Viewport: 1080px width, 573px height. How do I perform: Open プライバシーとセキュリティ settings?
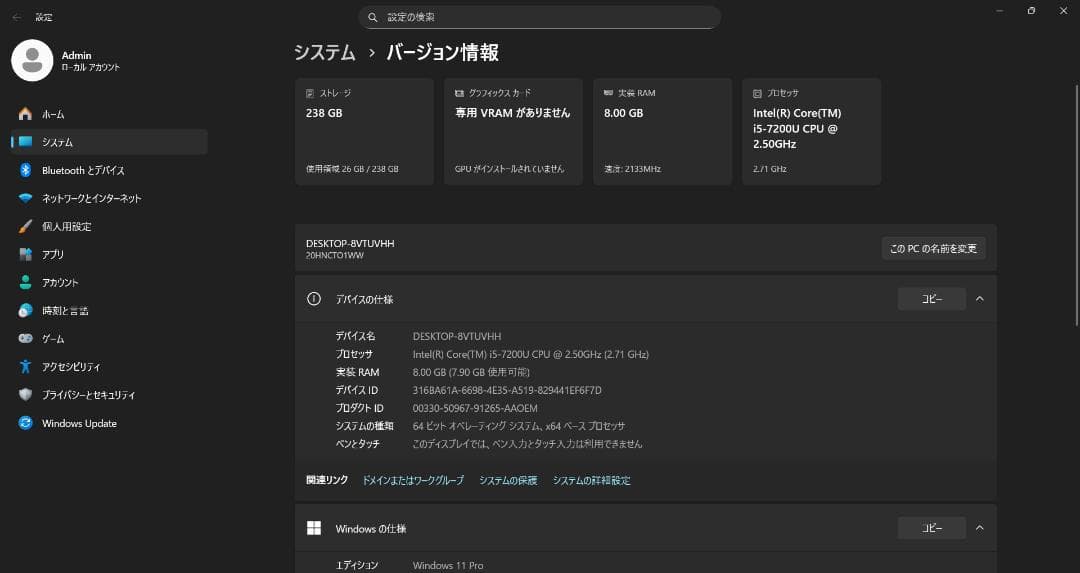(x=109, y=395)
